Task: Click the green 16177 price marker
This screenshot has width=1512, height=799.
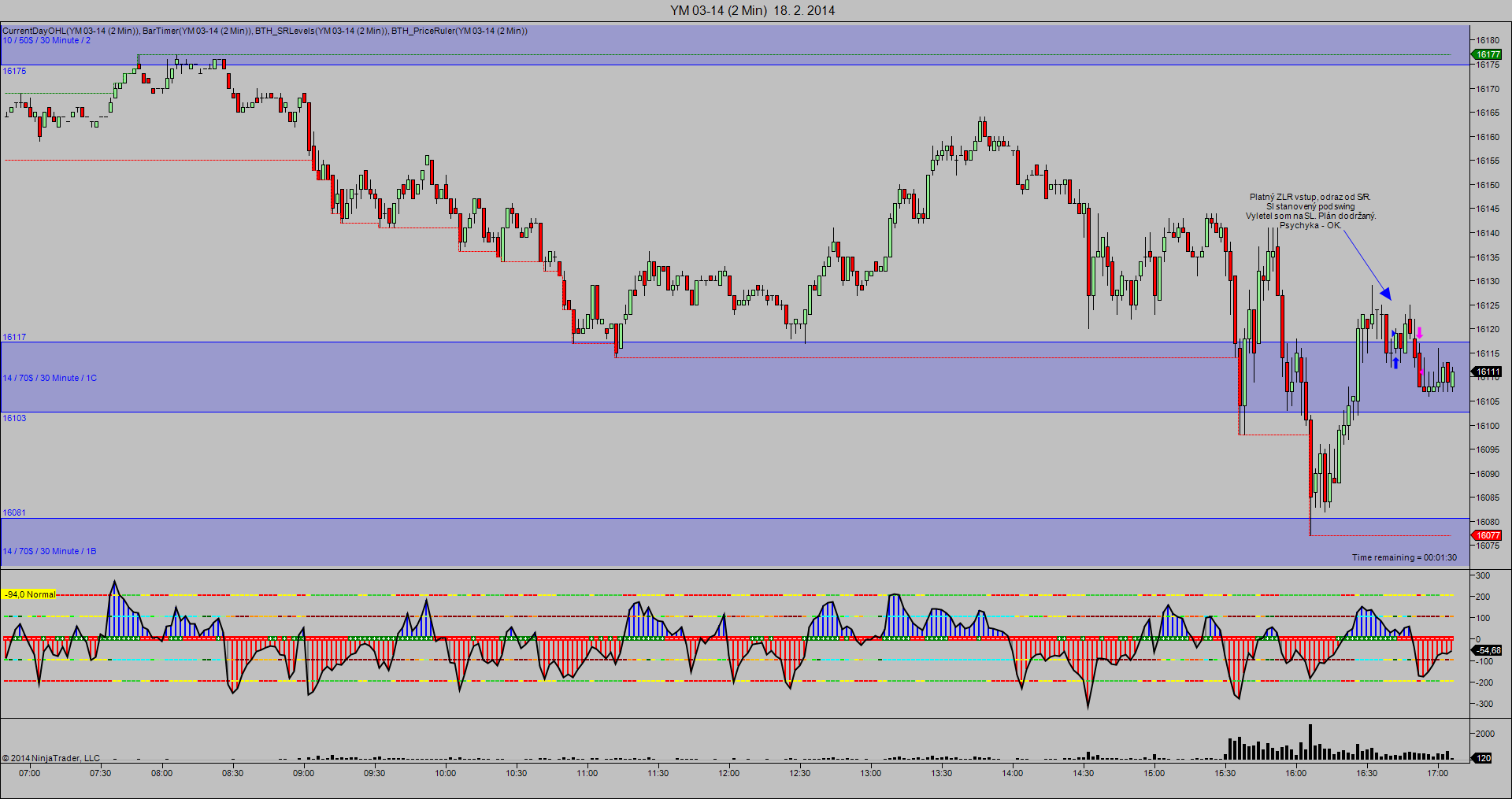Action: 1487,54
